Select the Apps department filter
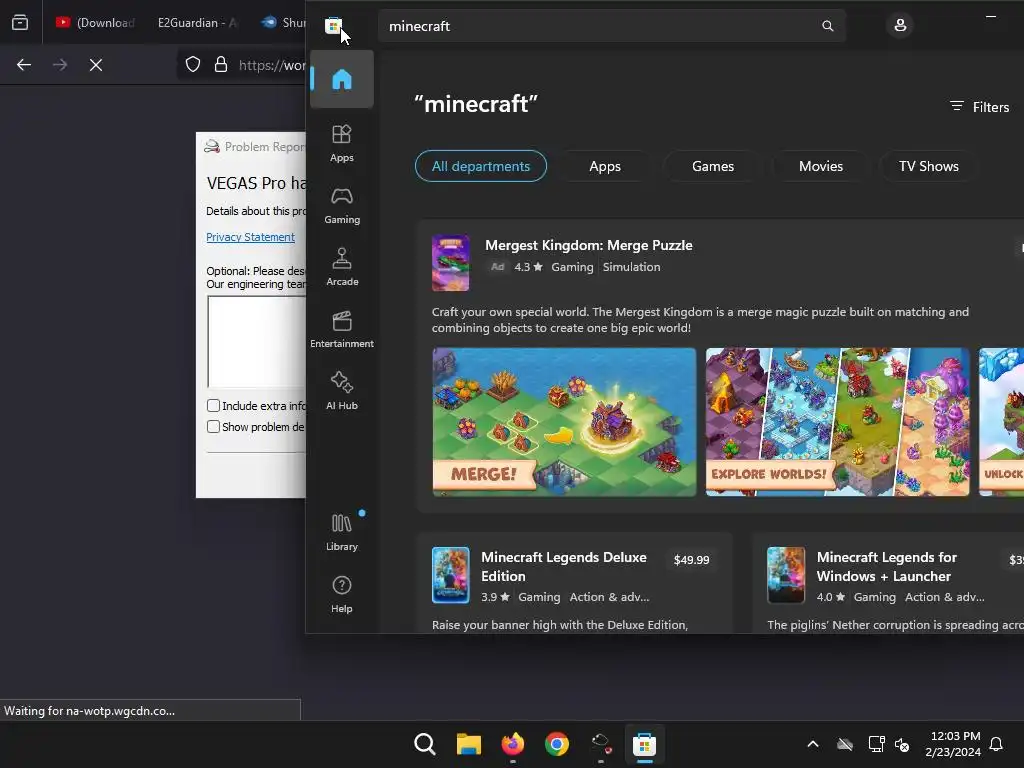Image resolution: width=1024 pixels, height=768 pixels. pyautogui.click(x=605, y=167)
